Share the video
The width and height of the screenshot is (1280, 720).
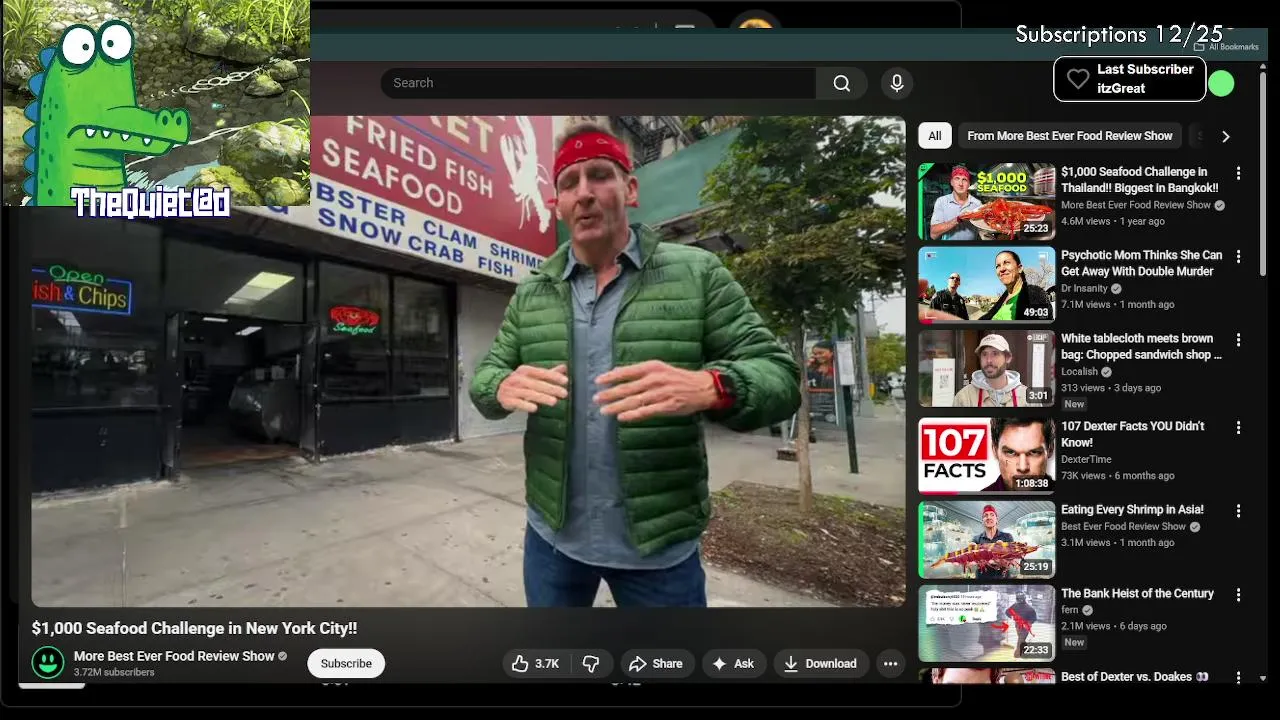(x=656, y=663)
